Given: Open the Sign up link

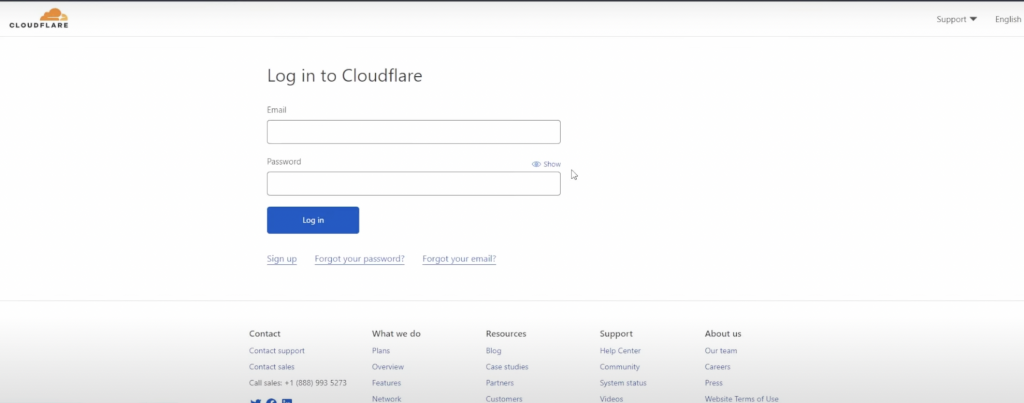Looking at the screenshot, I should 281,259.
